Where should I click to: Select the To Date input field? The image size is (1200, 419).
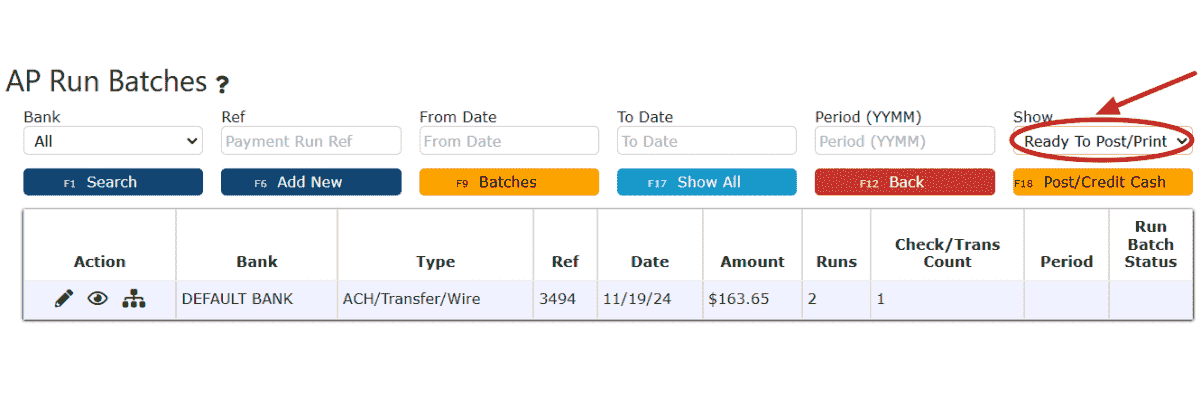[707, 141]
